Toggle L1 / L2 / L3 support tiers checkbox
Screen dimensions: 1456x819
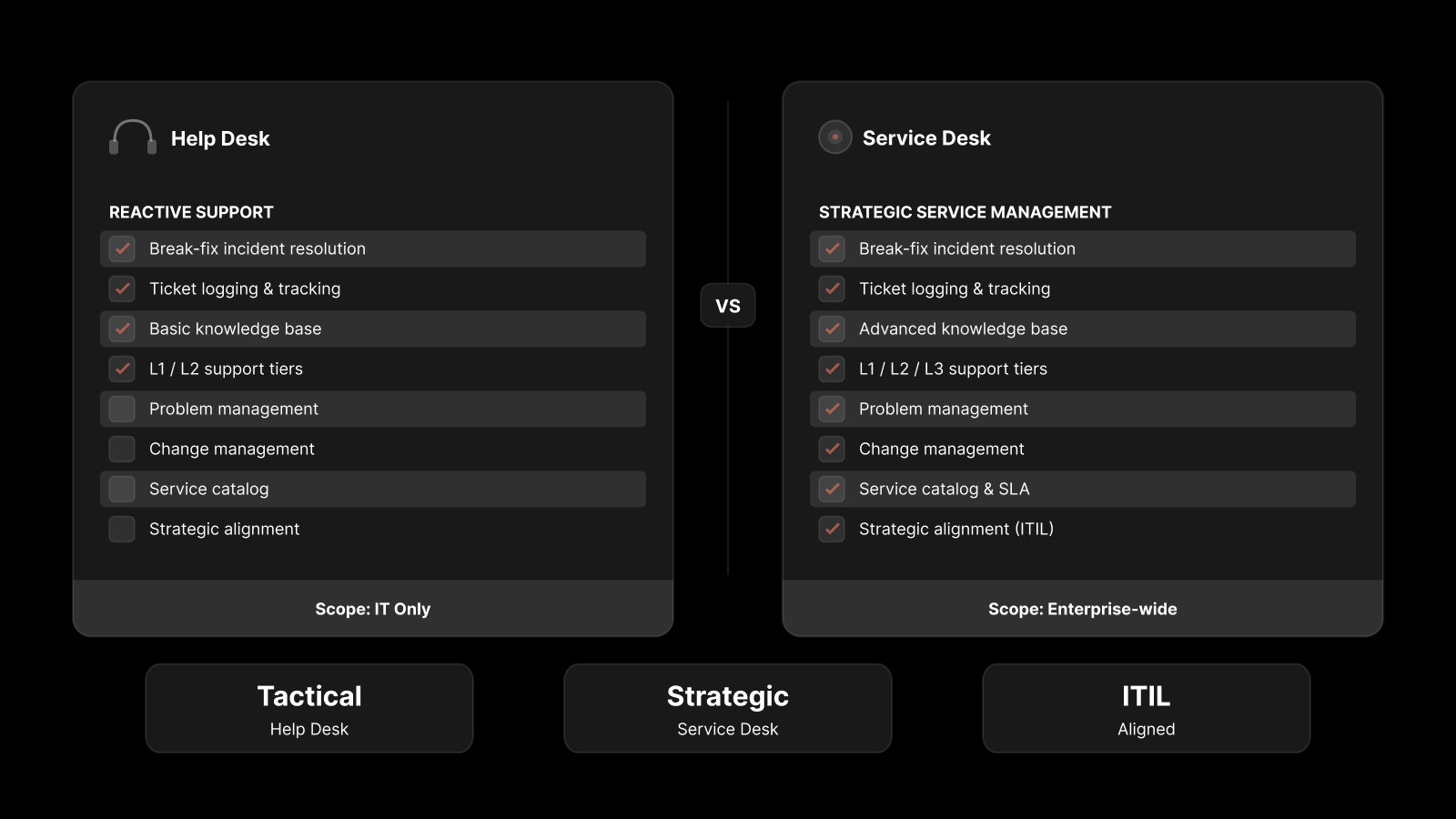coord(832,369)
